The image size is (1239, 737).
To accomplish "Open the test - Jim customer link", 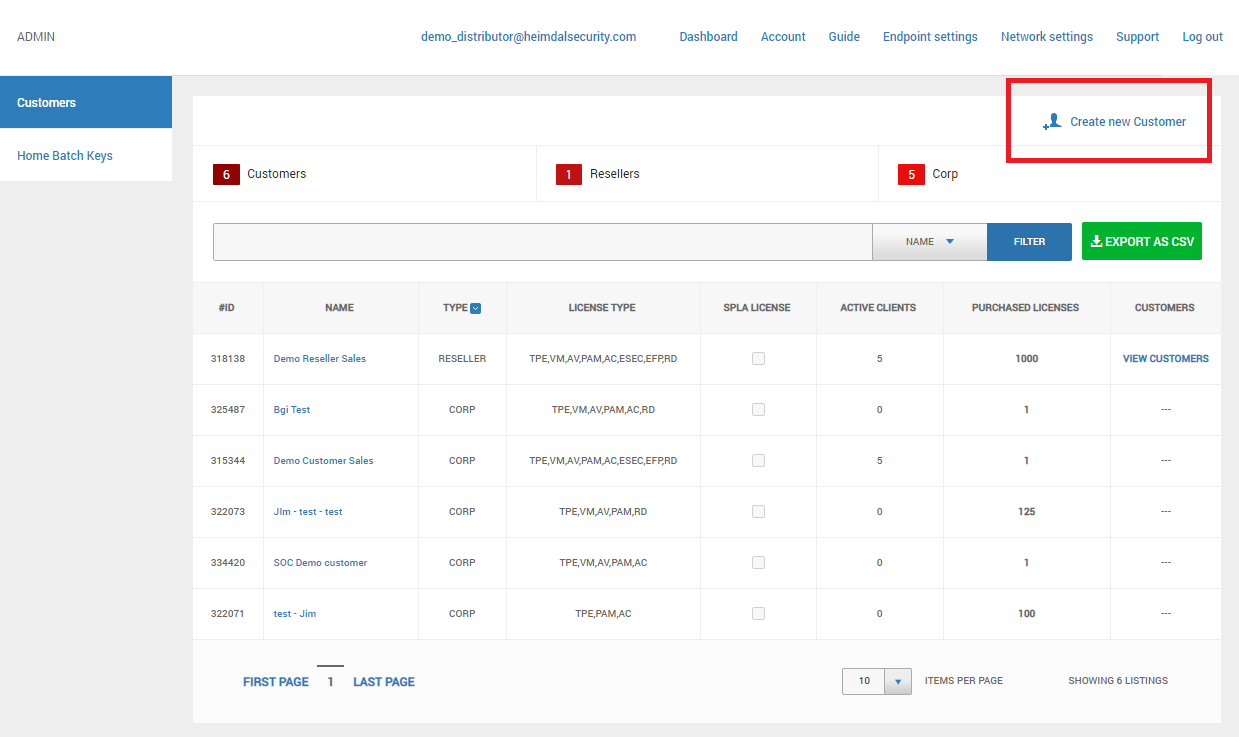I will click(x=295, y=613).
